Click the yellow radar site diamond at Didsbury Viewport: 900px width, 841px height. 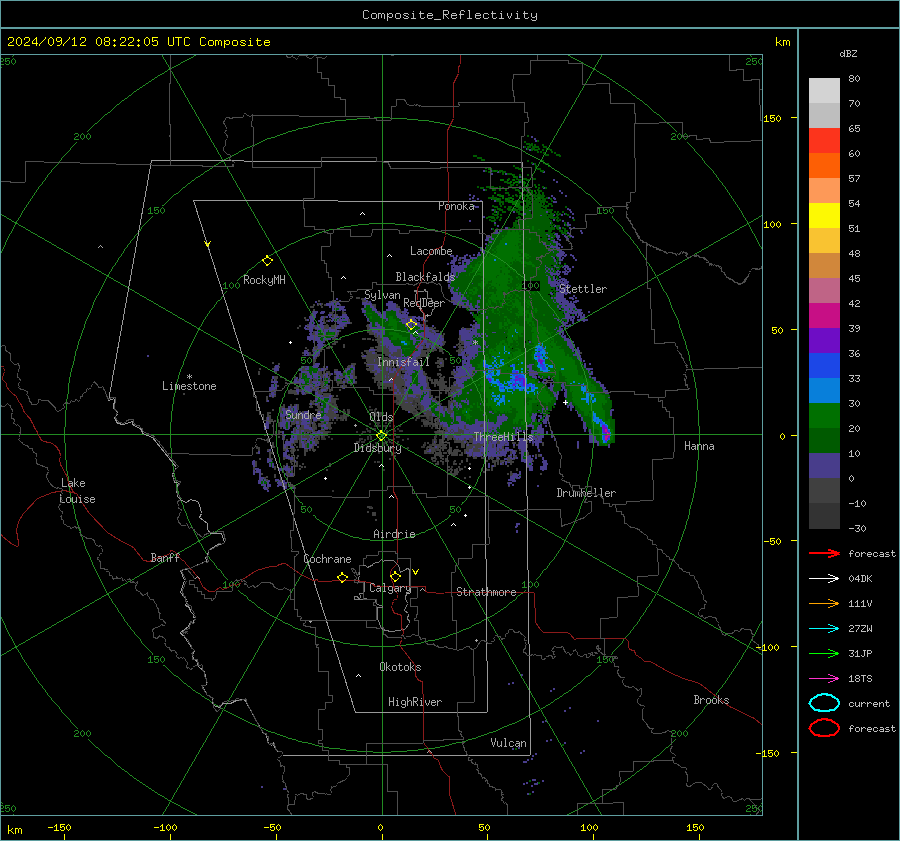coord(381,436)
